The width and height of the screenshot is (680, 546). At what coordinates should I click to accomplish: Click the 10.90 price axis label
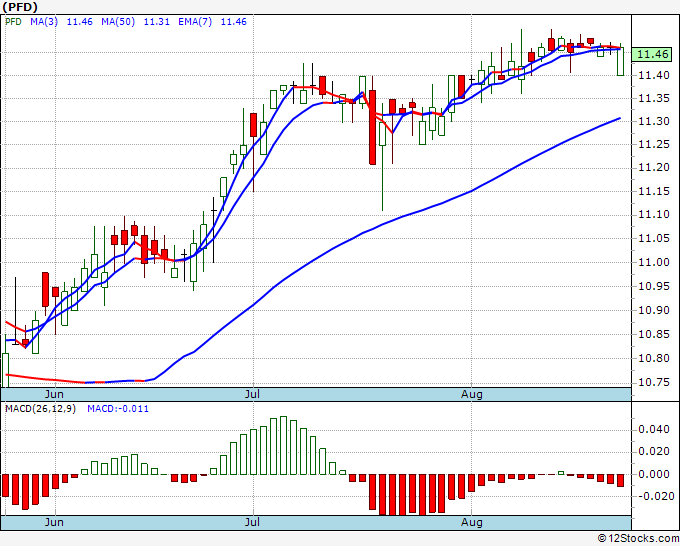(x=654, y=310)
